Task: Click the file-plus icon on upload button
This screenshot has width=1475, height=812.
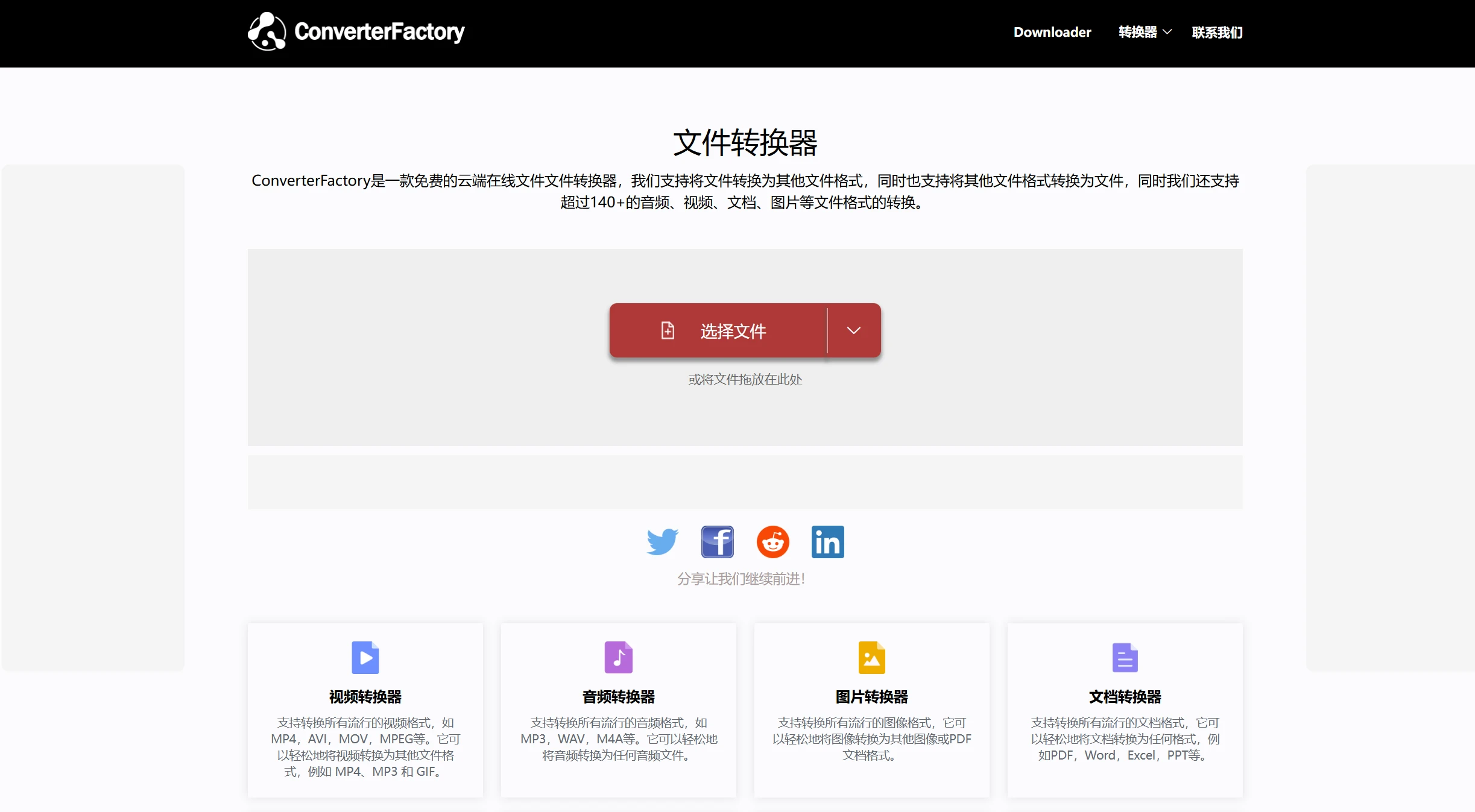Action: click(668, 330)
